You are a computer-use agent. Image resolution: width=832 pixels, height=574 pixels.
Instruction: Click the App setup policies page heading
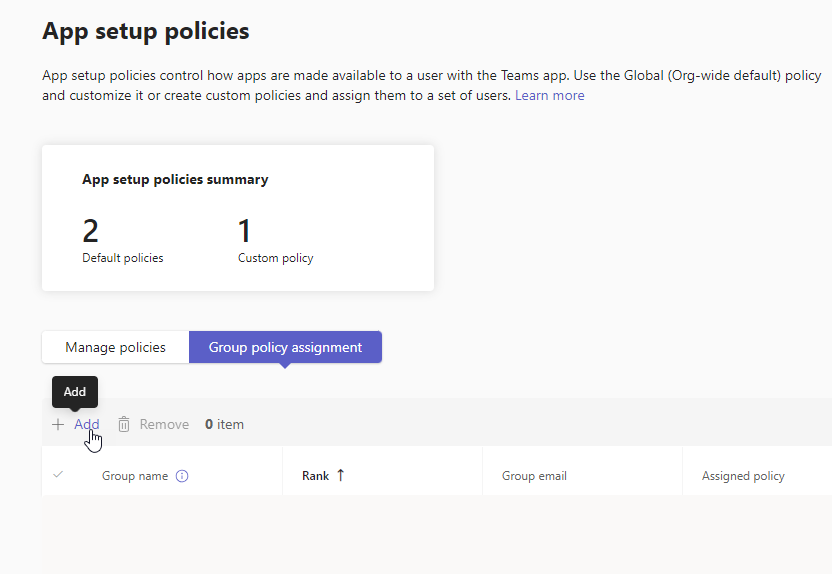click(146, 31)
